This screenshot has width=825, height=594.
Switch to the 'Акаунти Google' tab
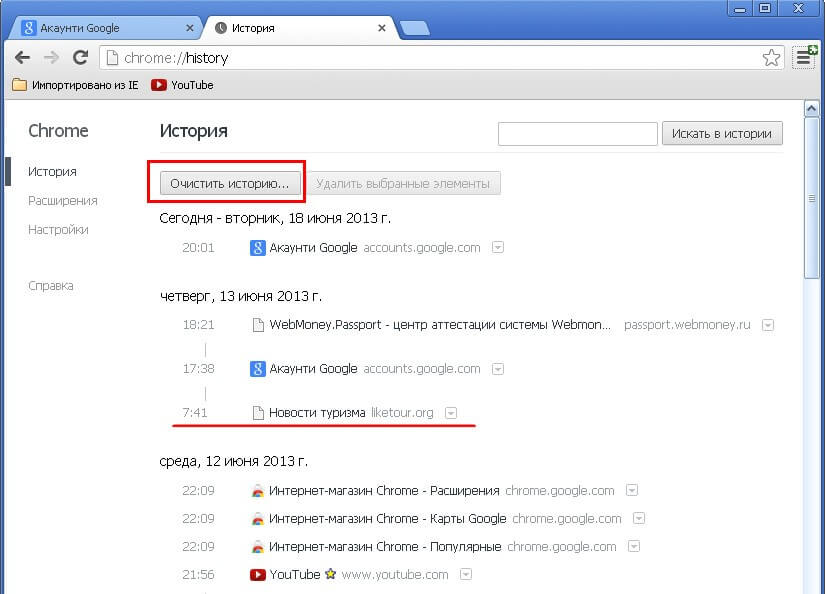104,28
